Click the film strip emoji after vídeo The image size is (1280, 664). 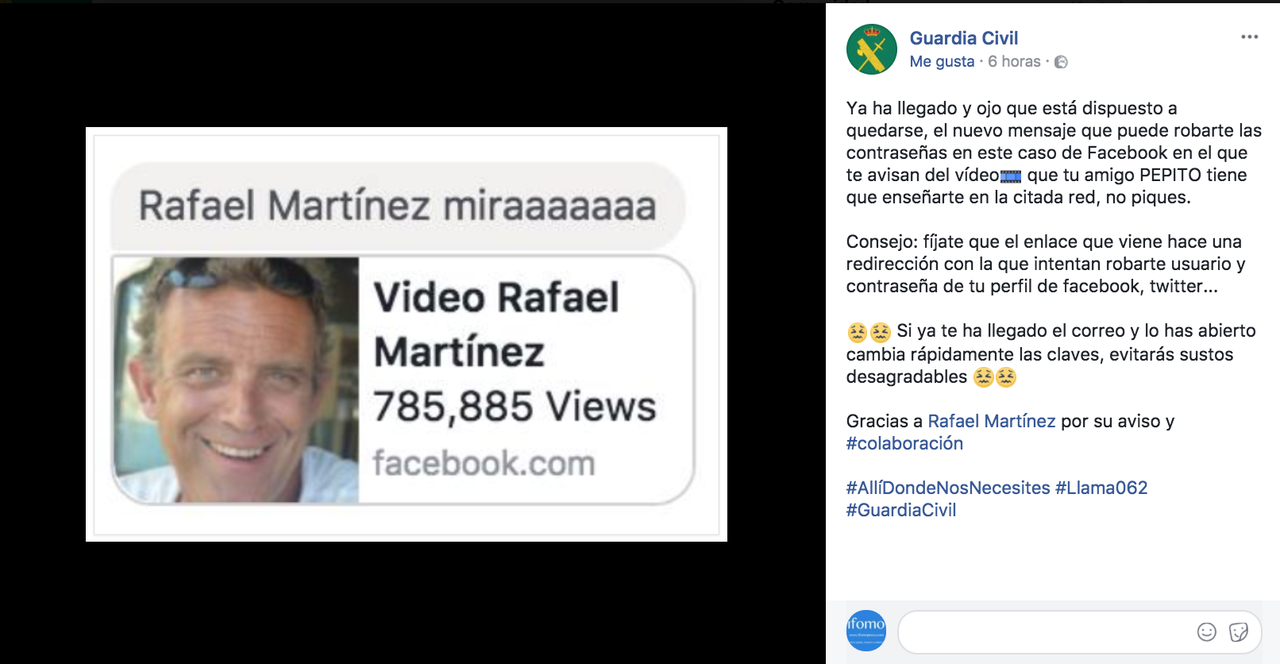tap(1011, 176)
